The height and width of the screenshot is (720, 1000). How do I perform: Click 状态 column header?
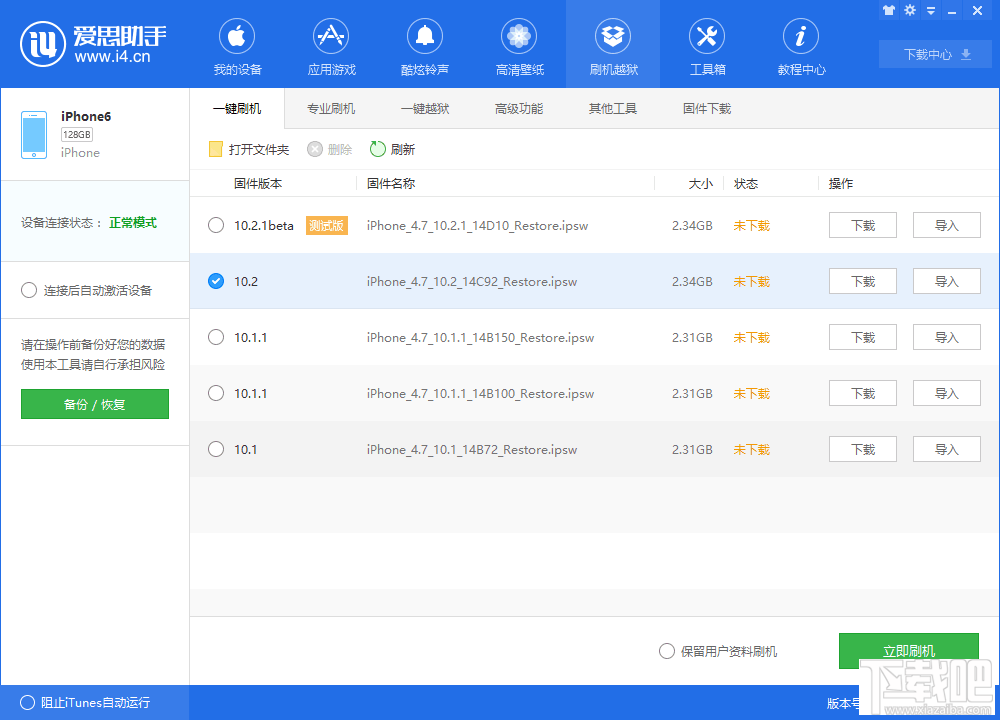pyautogui.click(x=746, y=184)
